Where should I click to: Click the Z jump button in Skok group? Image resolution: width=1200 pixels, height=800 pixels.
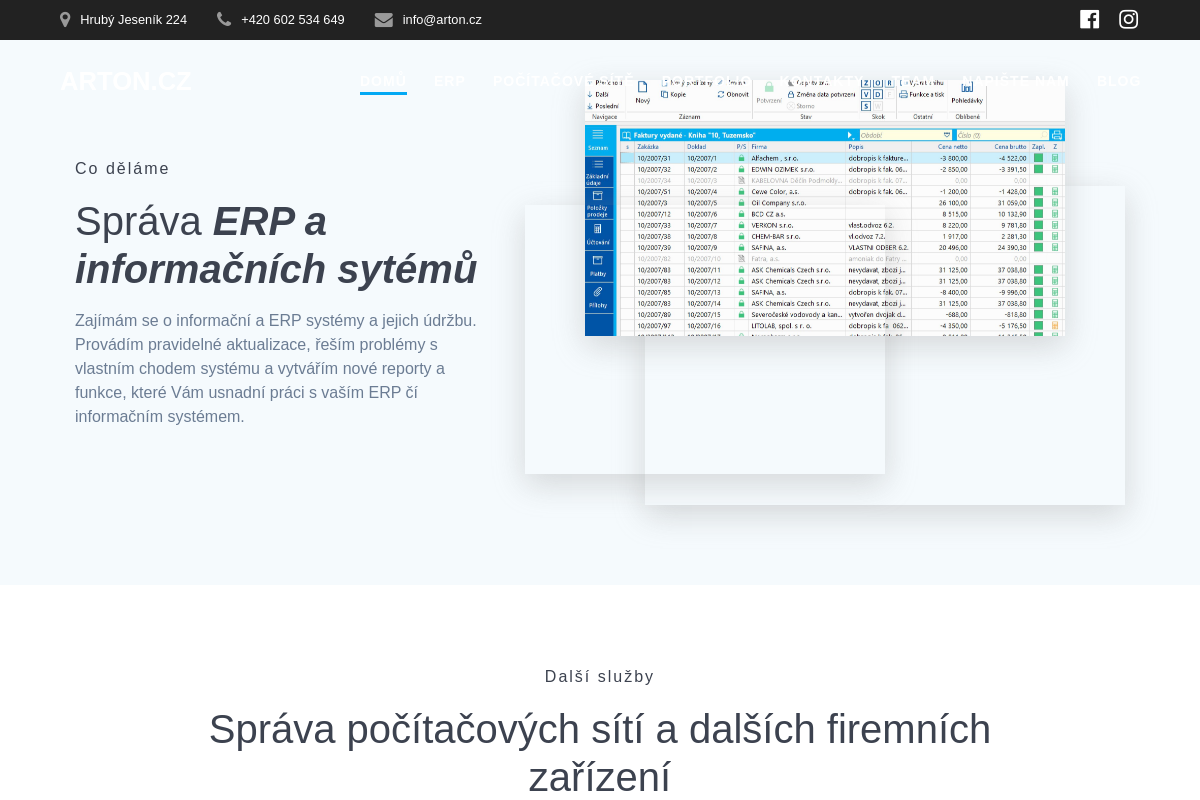[865, 83]
